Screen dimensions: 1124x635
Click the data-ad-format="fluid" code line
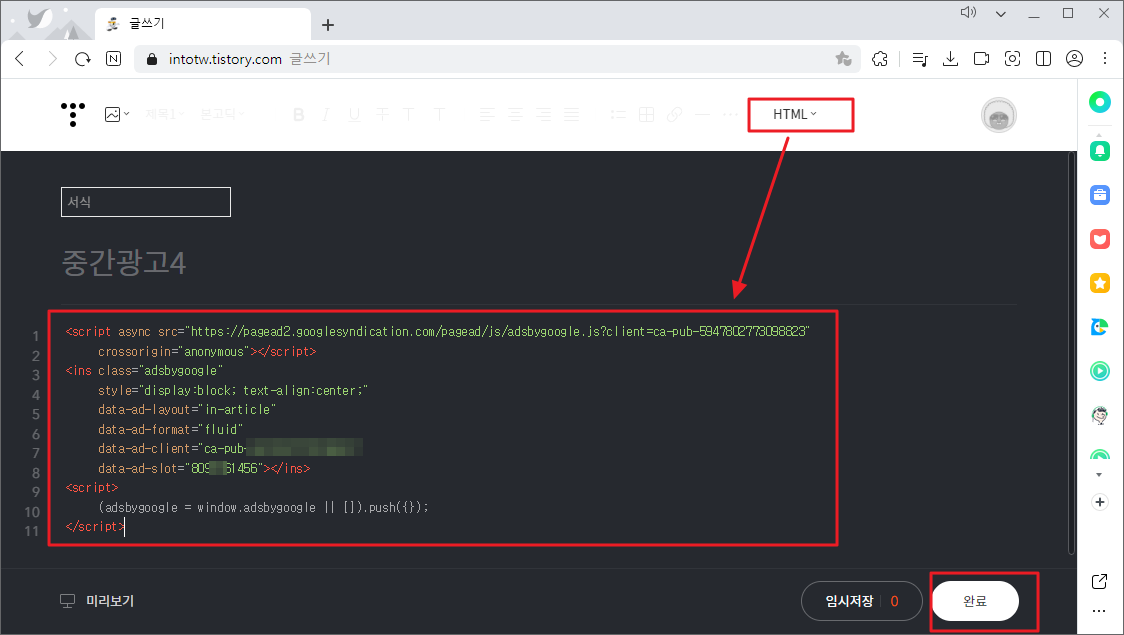coord(171,429)
